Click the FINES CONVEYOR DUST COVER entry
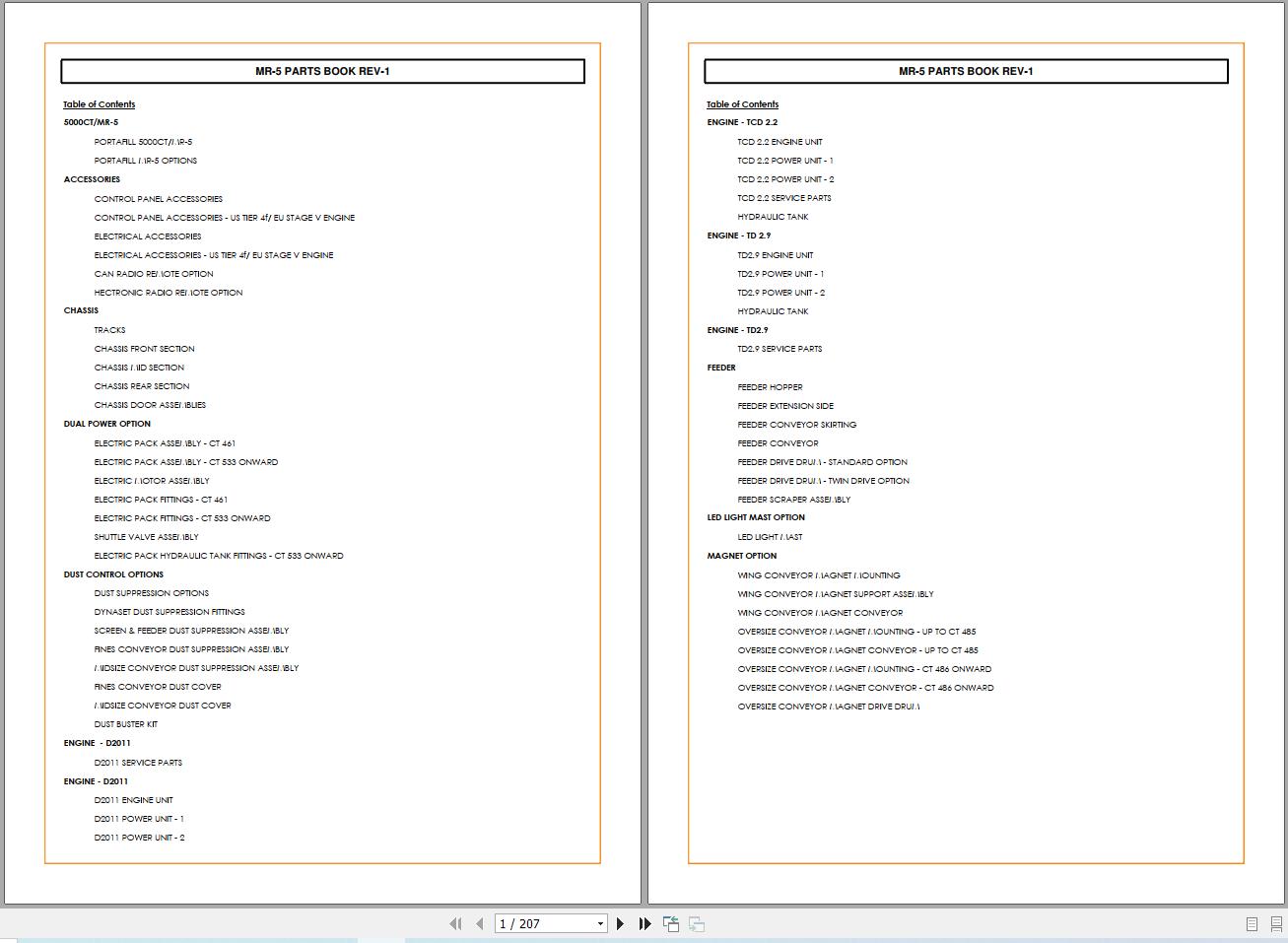The height and width of the screenshot is (943, 1288). coord(158,687)
